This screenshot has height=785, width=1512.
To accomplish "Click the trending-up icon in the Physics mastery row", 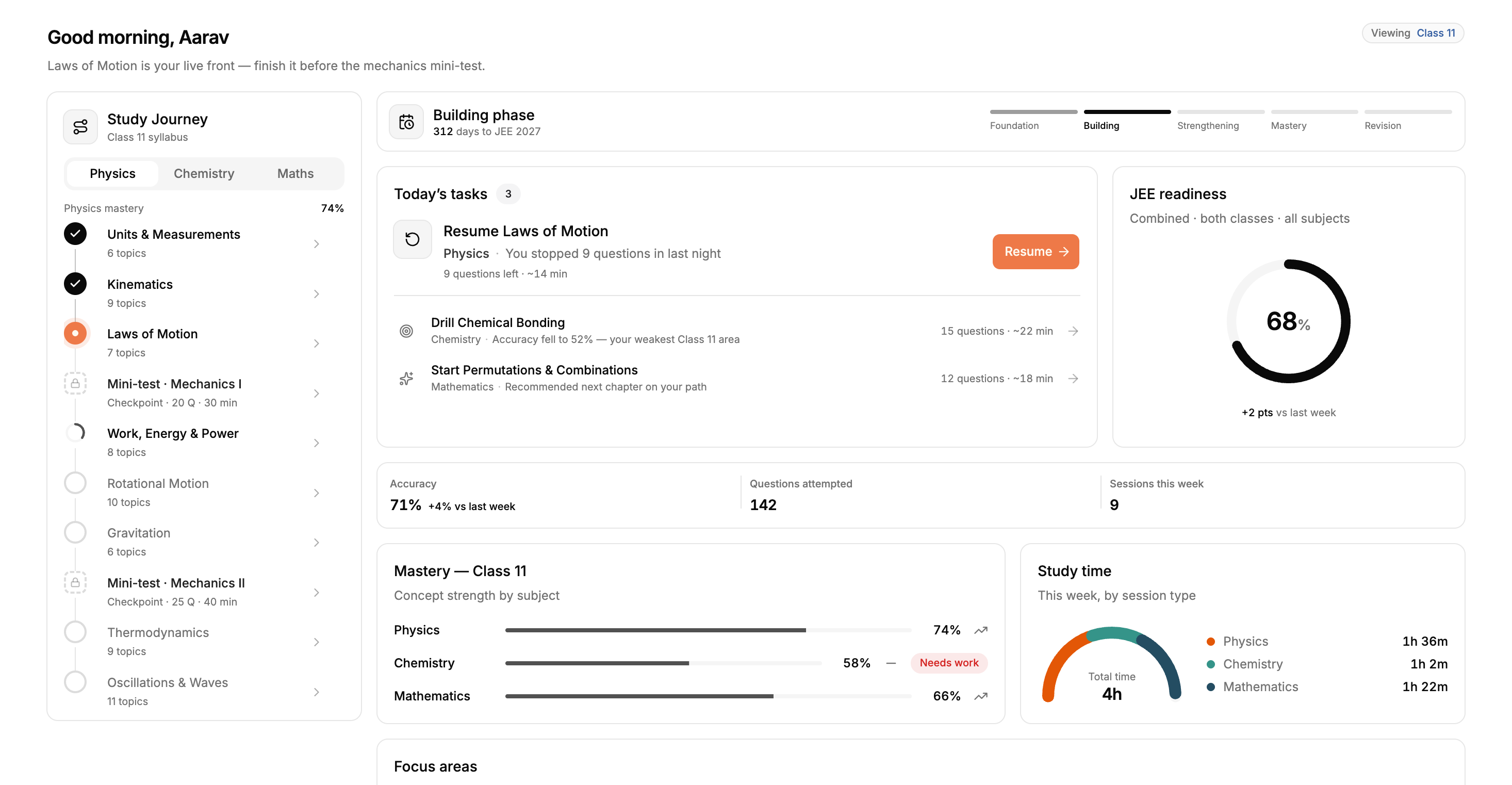I will [980, 630].
